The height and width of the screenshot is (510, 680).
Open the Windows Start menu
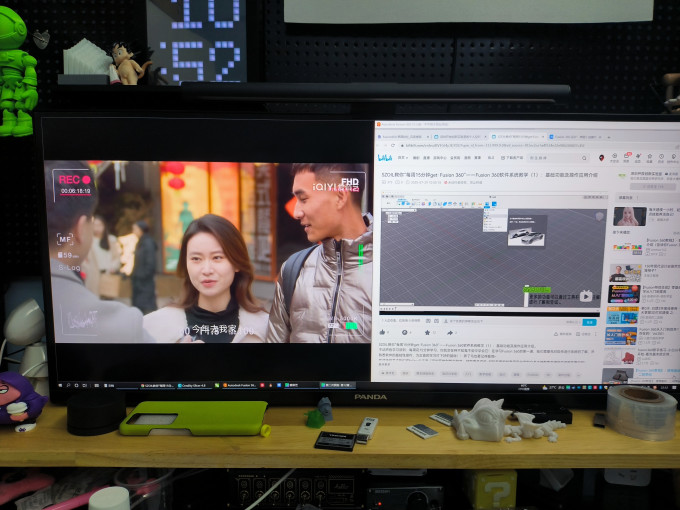tap(61, 385)
